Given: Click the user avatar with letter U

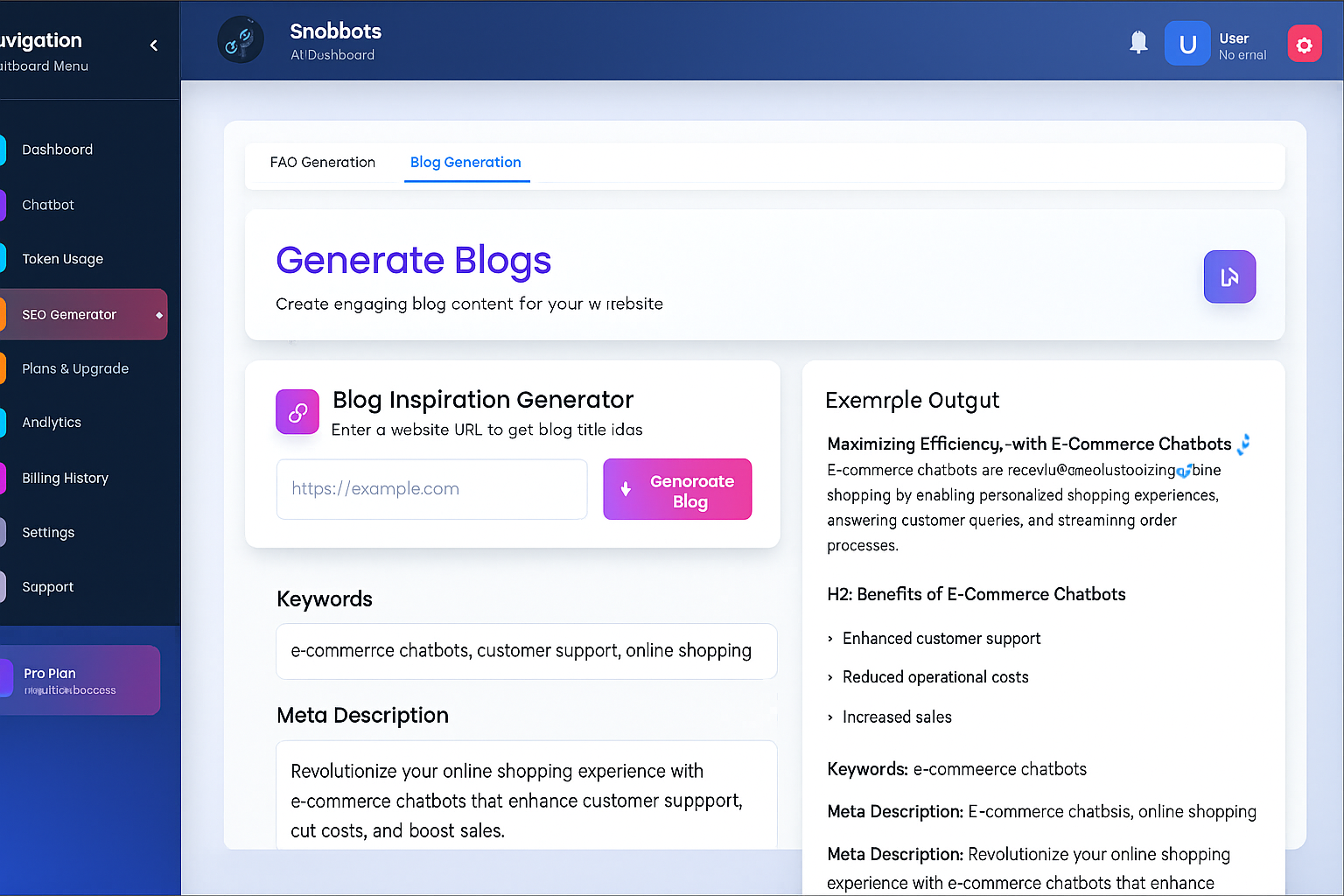Looking at the screenshot, I should [1187, 44].
